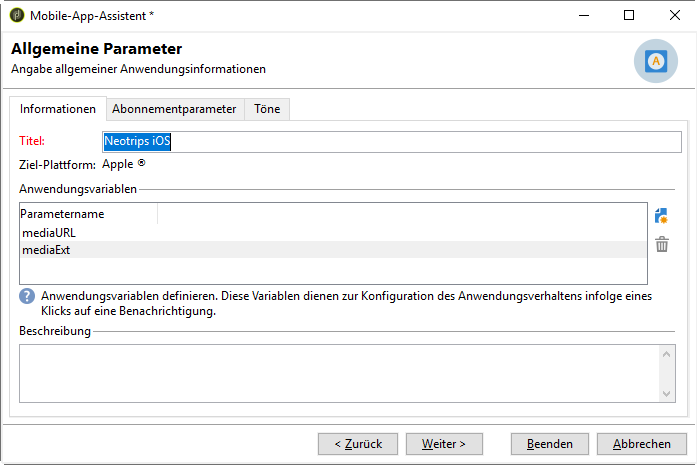Proceed with the Weiter button
This screenshot has height=465, width=697.
pos(444,444)
